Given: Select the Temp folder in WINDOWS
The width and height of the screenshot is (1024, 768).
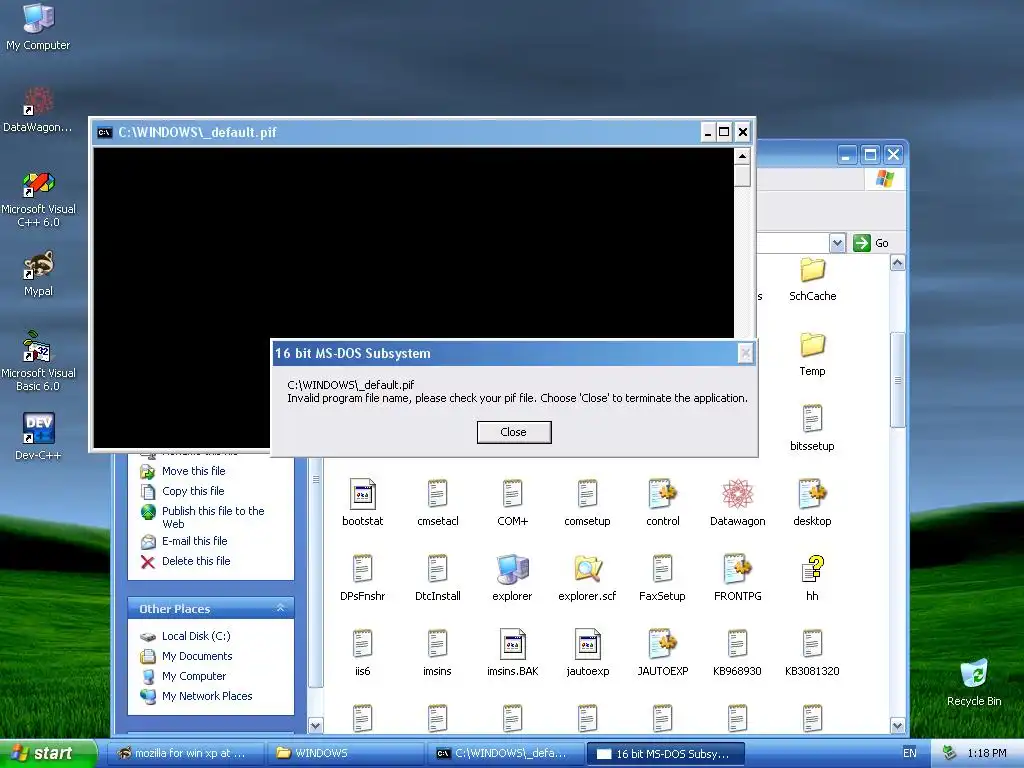Looking at the screenshot, I should [812, 354].
